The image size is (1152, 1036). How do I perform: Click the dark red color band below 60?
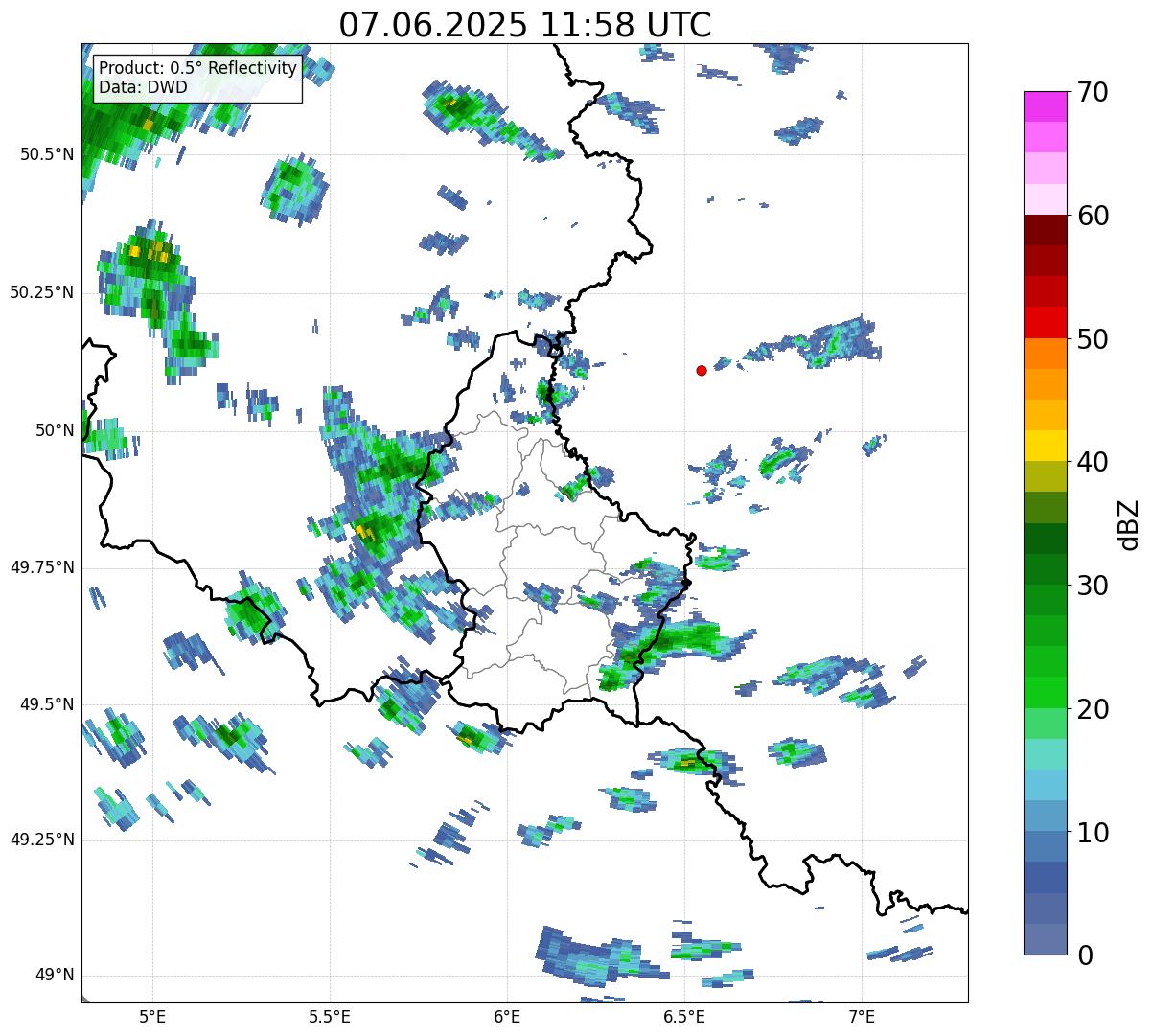coord(1044,230)
